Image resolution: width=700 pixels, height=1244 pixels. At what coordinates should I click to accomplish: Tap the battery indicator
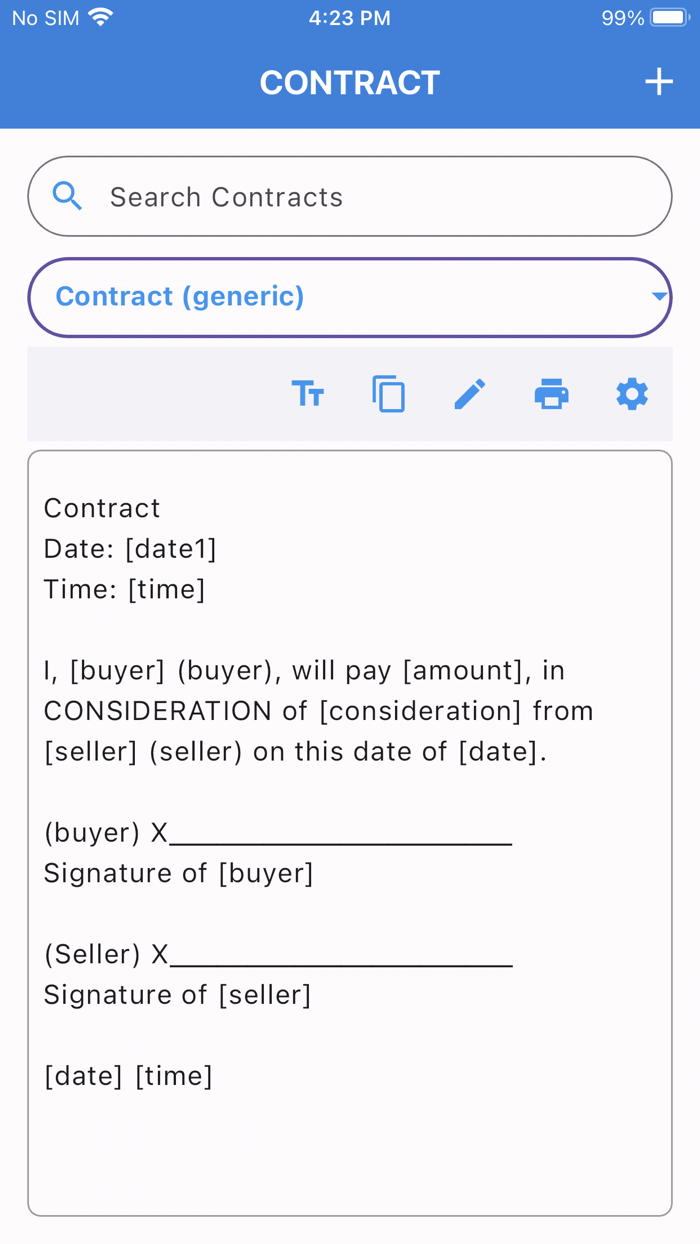[668, 16]
